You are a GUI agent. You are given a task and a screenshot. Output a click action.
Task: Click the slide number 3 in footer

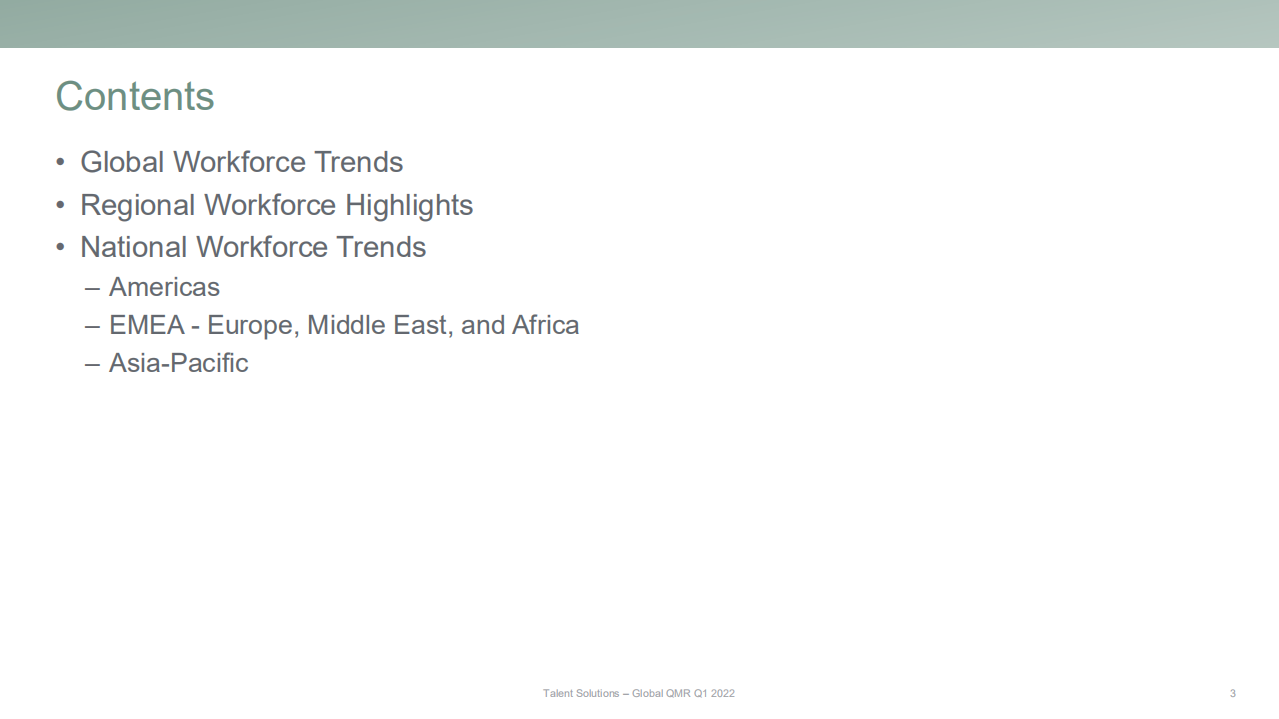[1232, 693]
